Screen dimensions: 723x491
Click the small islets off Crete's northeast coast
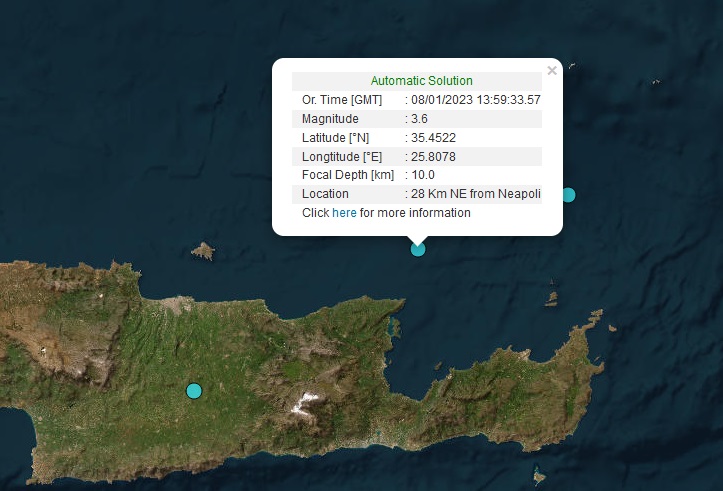(551, 297)
